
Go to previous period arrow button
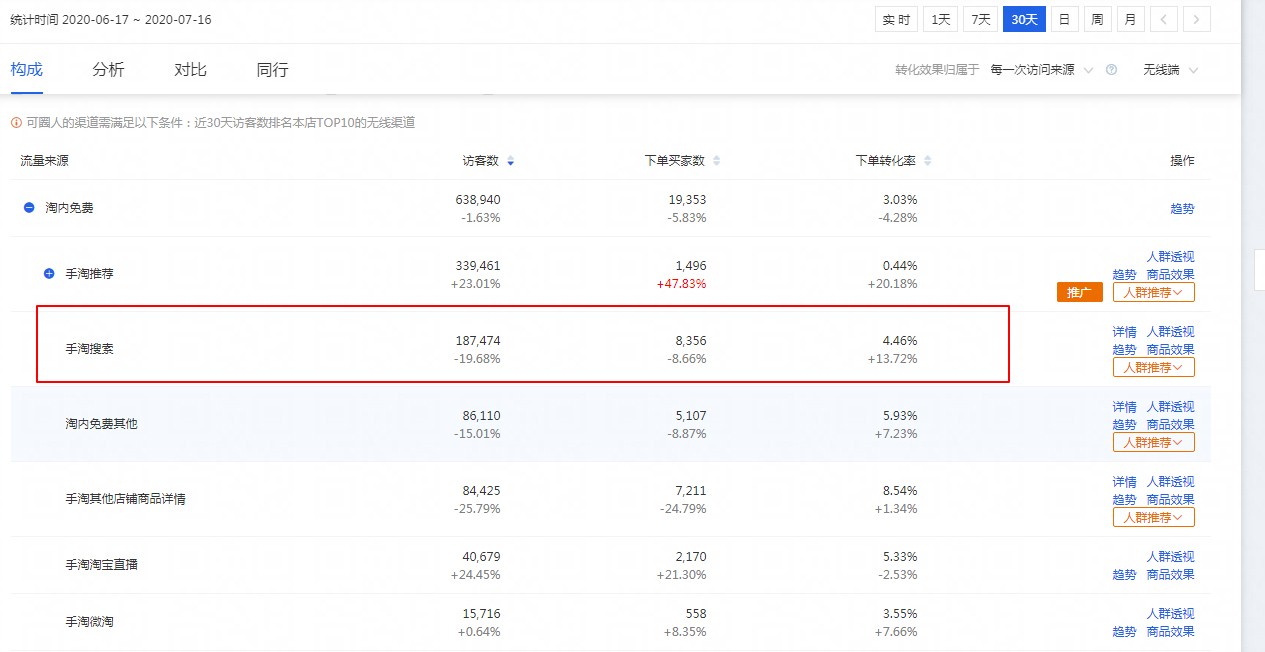(1164, 19)
